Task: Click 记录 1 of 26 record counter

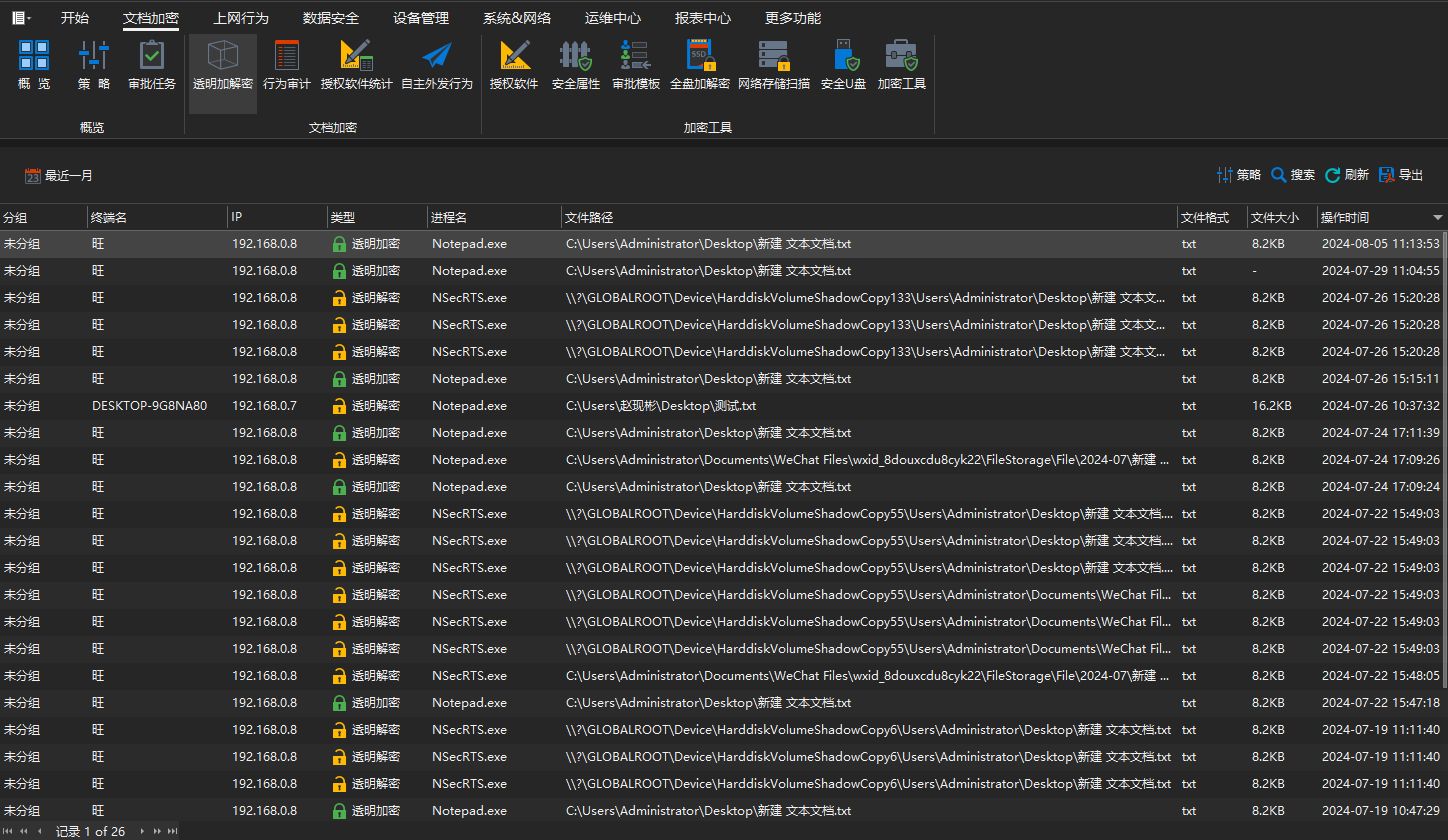Action: tap(91, 831)
